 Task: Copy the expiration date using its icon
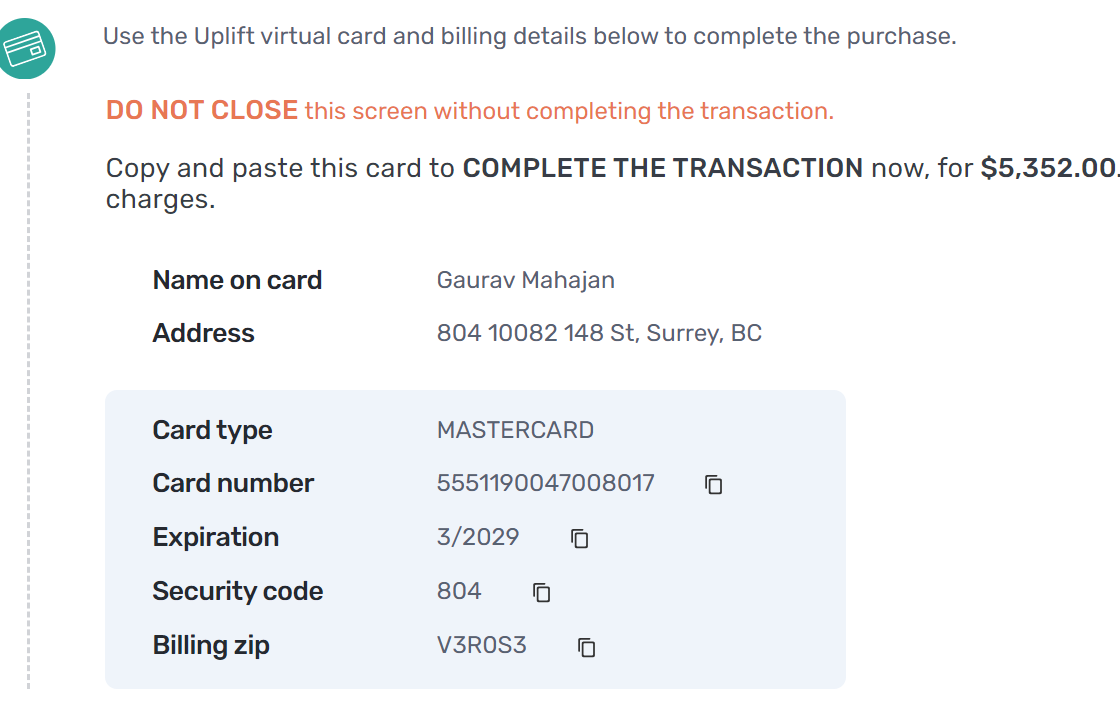(579, 539)
